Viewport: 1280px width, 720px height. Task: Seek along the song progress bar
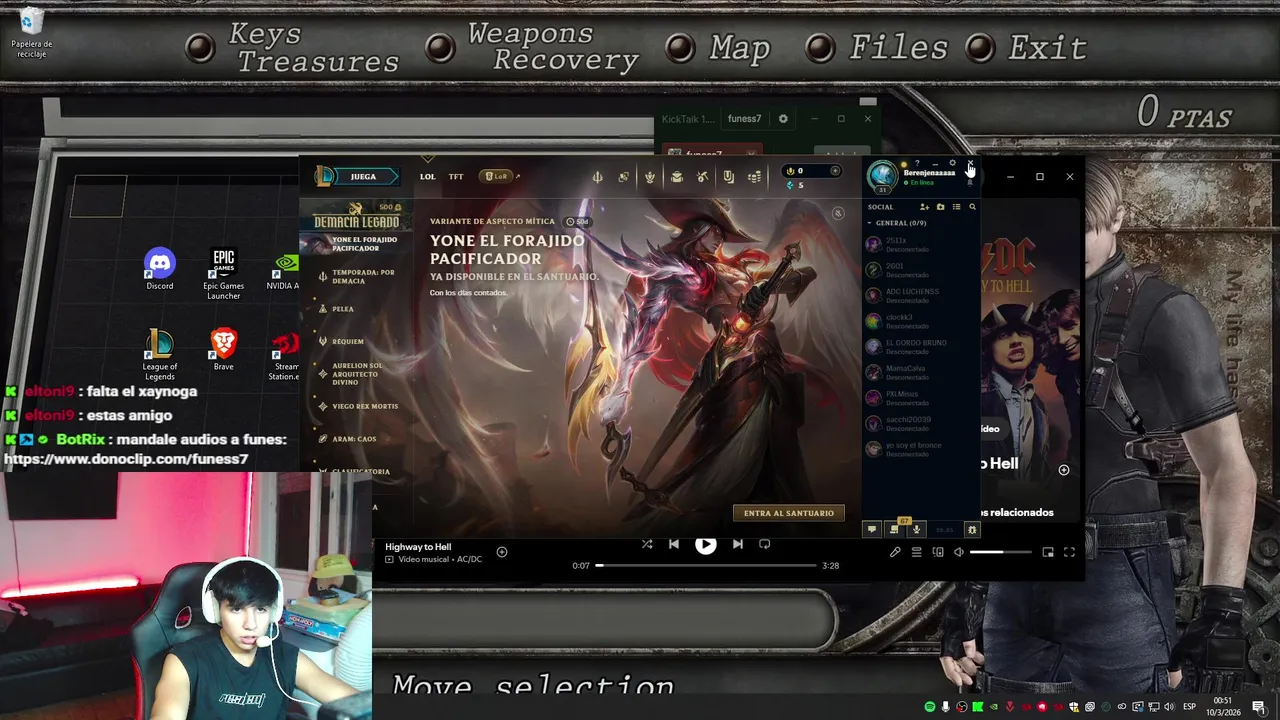705,566
